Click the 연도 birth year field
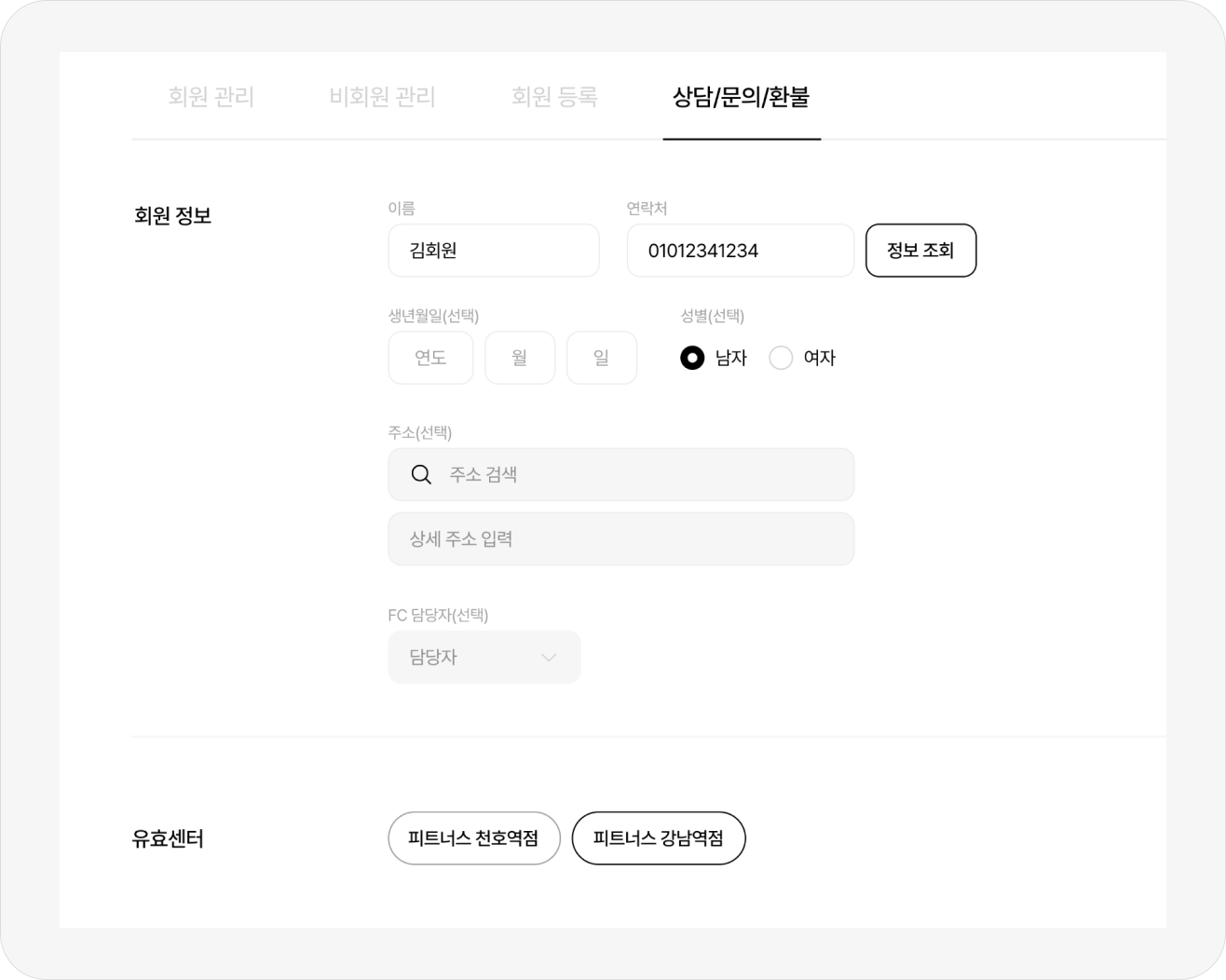 click(x=430, y=358)
